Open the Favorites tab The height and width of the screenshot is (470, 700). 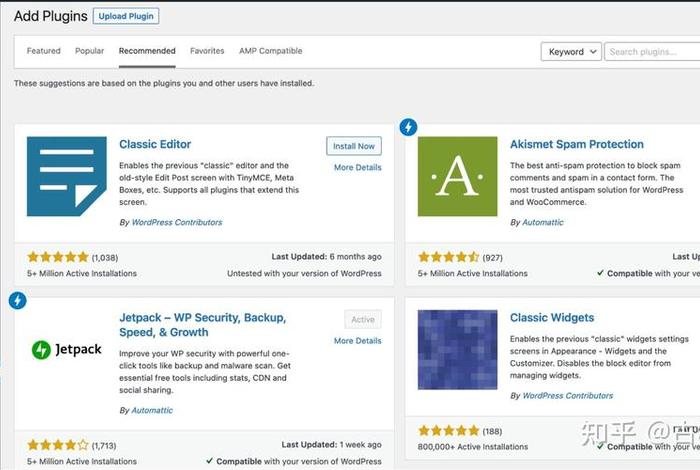207,51
